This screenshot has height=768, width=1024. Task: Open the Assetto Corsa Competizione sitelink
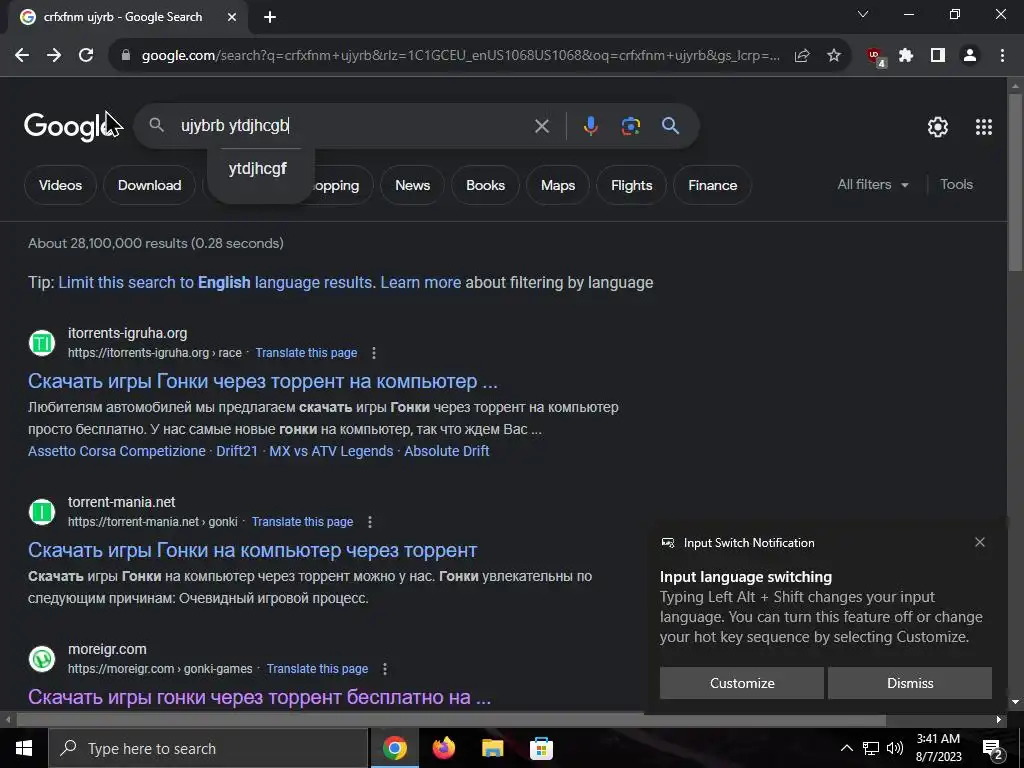pos(117,451)
